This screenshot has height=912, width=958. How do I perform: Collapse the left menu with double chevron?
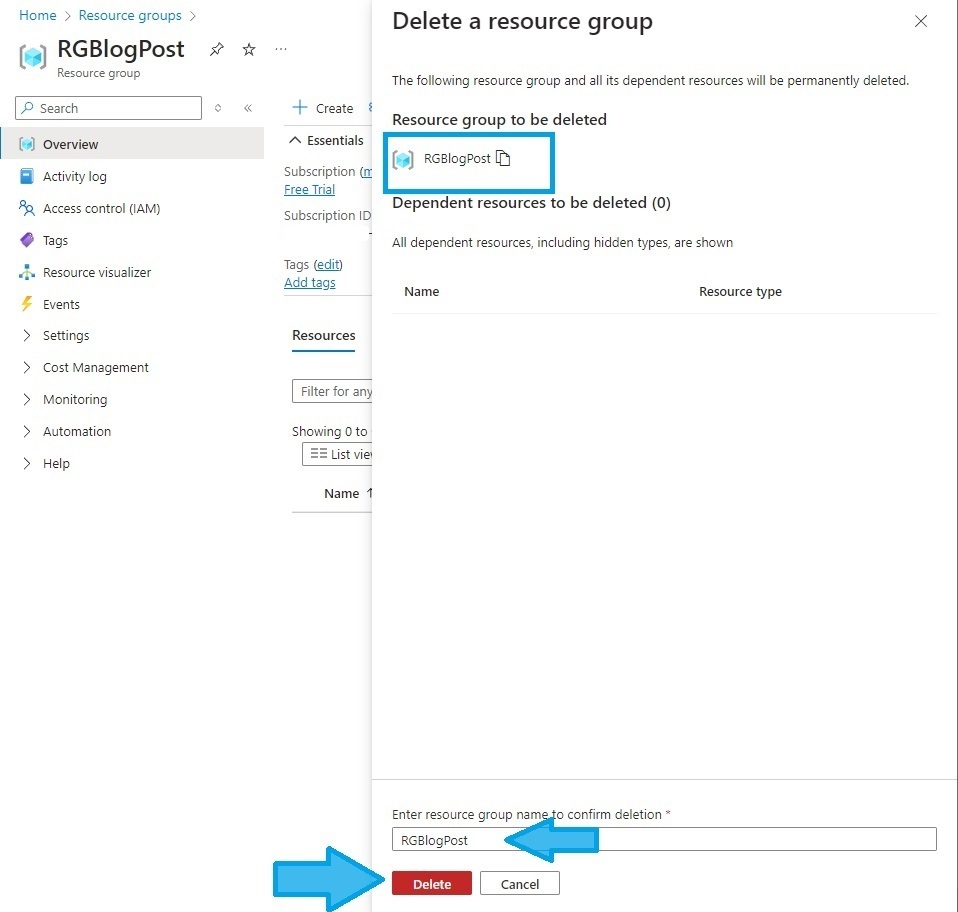pyautogui.click(x=248, y=108)
